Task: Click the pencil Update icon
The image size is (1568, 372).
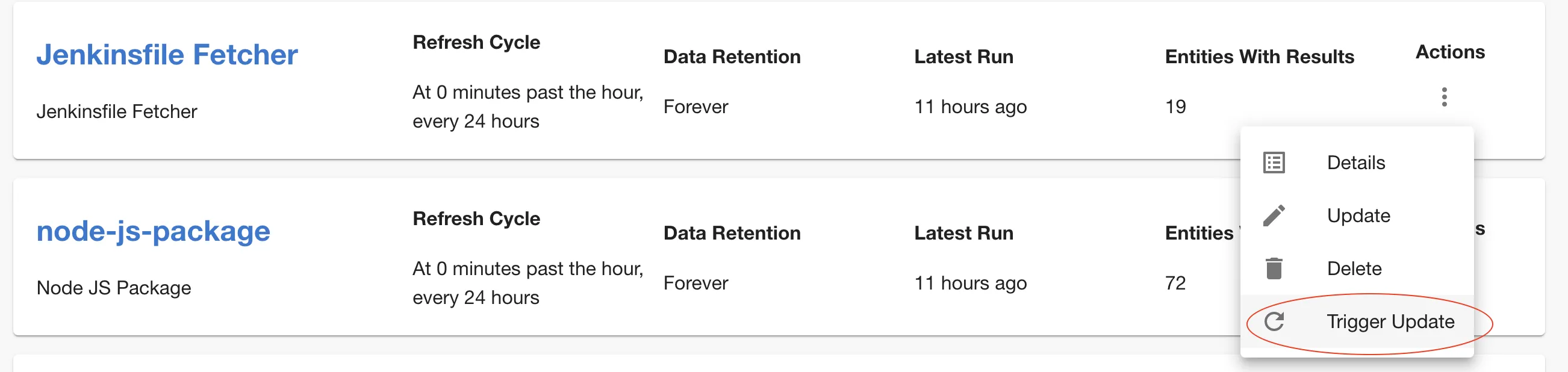Action: coord(1274,215)
